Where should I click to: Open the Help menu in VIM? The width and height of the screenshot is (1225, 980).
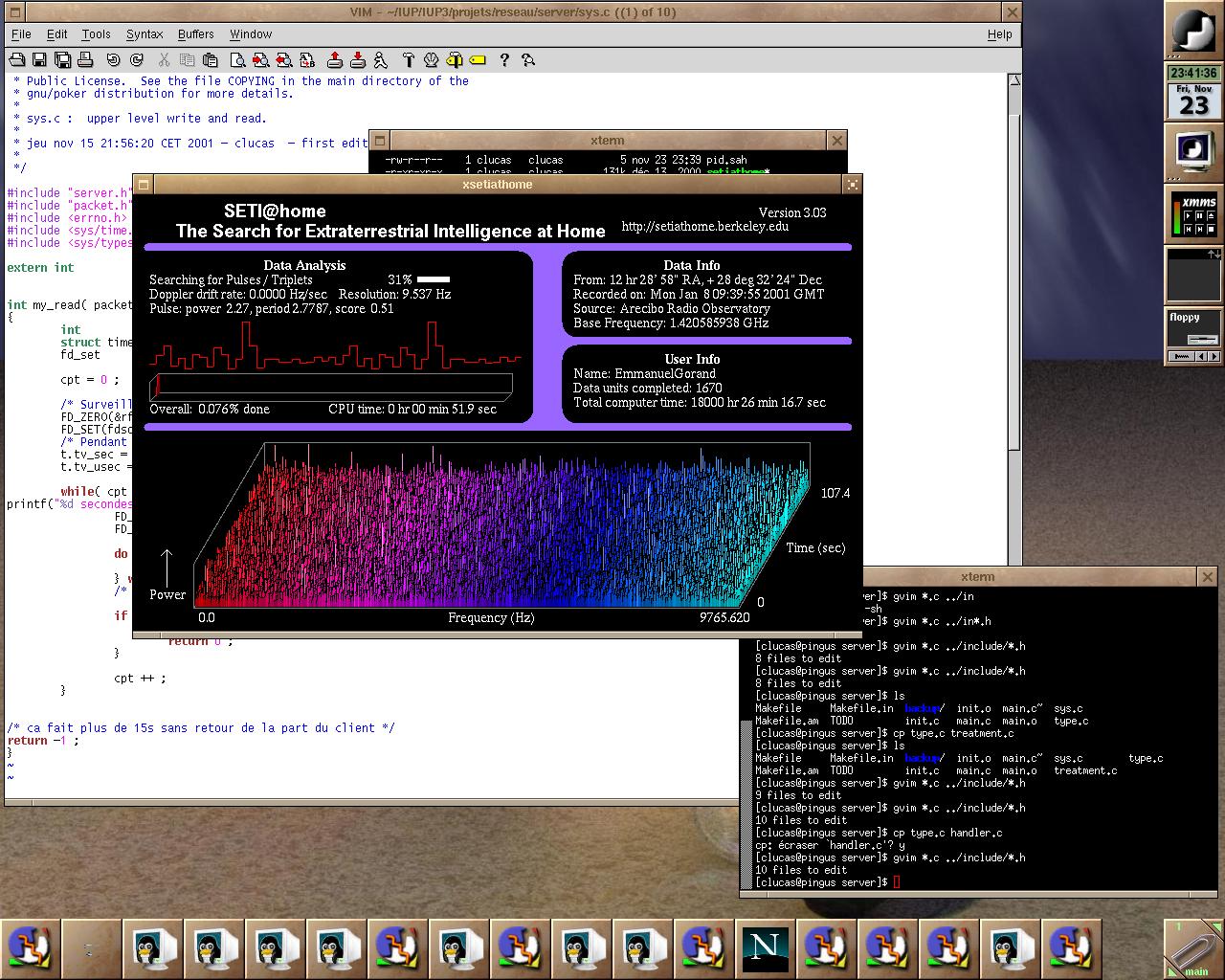pyautogui.click(x=1000, y=33)
